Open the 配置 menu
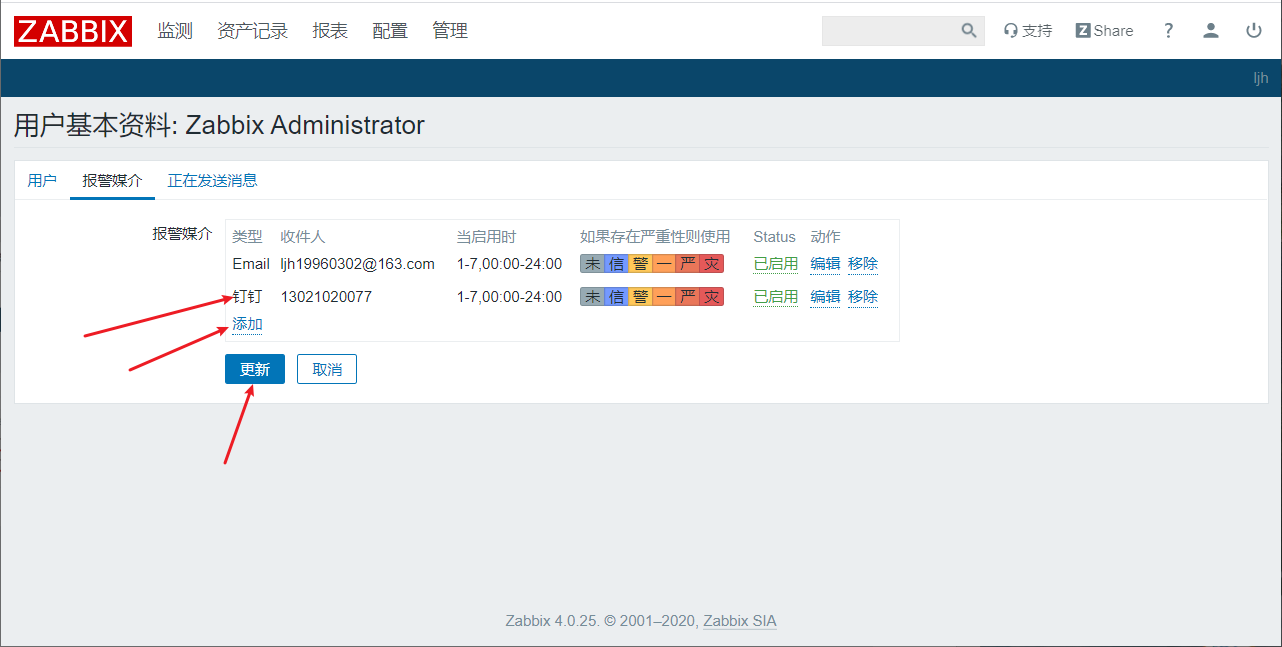Viewport: 1282px width, 647px height. (390, 31)
